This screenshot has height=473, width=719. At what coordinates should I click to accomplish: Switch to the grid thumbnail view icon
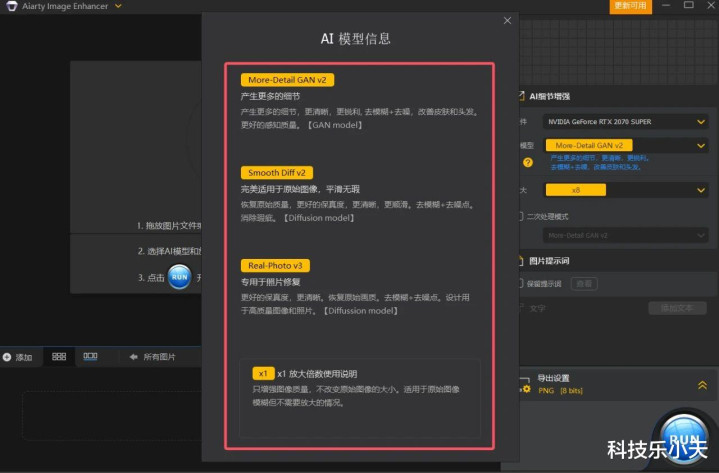pyautogui.click(x=59, y=357)
